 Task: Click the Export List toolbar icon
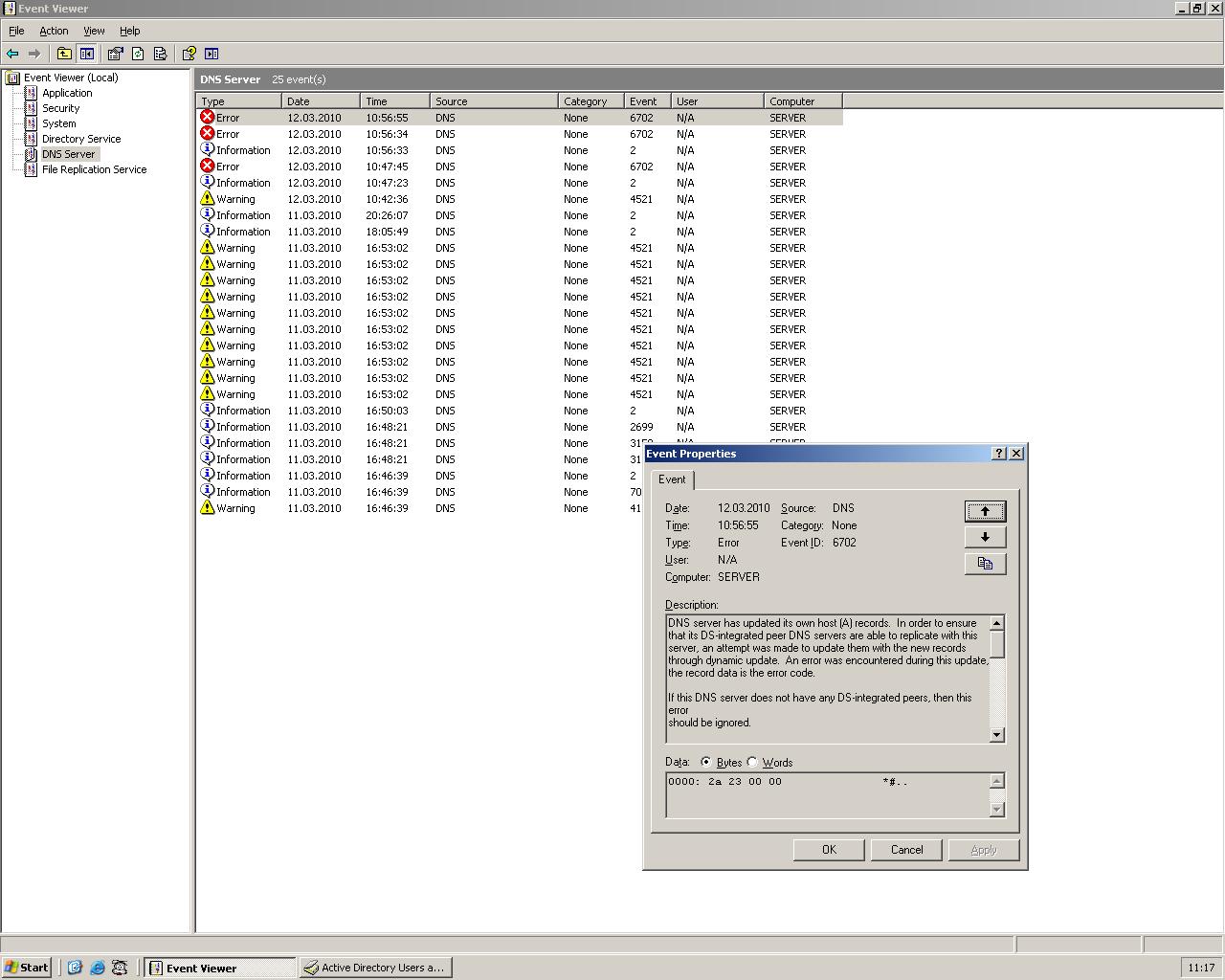tap(160, 54)
